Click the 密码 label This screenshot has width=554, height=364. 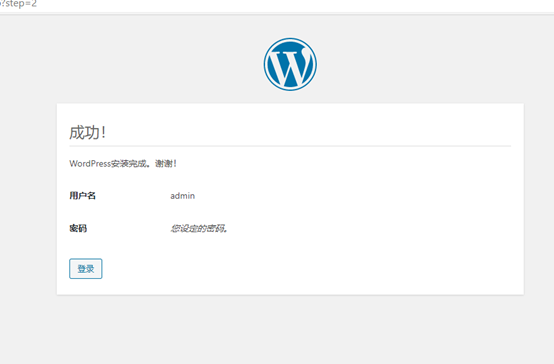click(78, 228)
